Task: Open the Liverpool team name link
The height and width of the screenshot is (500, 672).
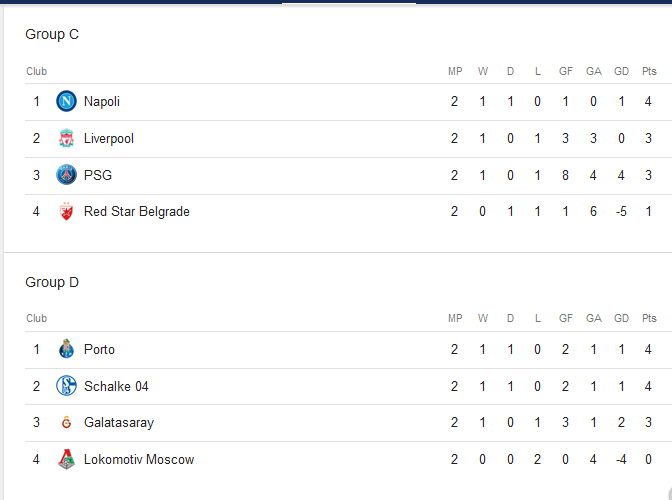Action: 109,138
